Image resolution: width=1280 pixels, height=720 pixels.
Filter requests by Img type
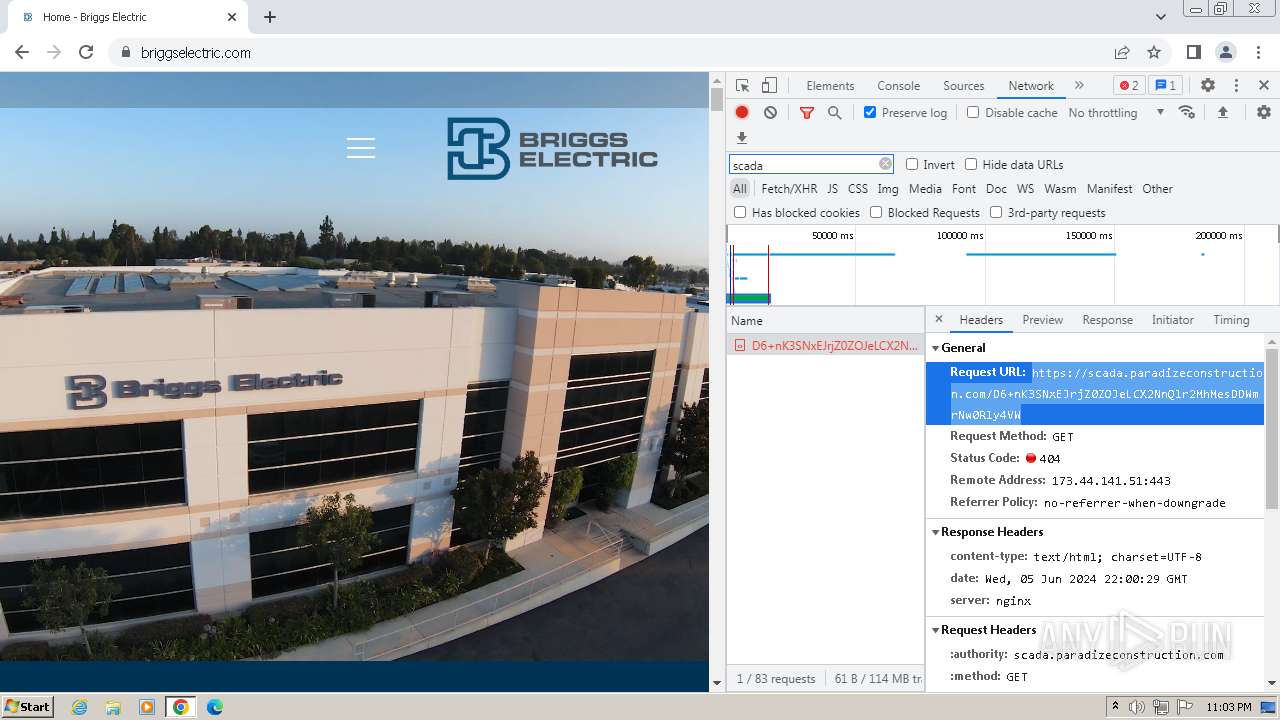click(887, 189)
